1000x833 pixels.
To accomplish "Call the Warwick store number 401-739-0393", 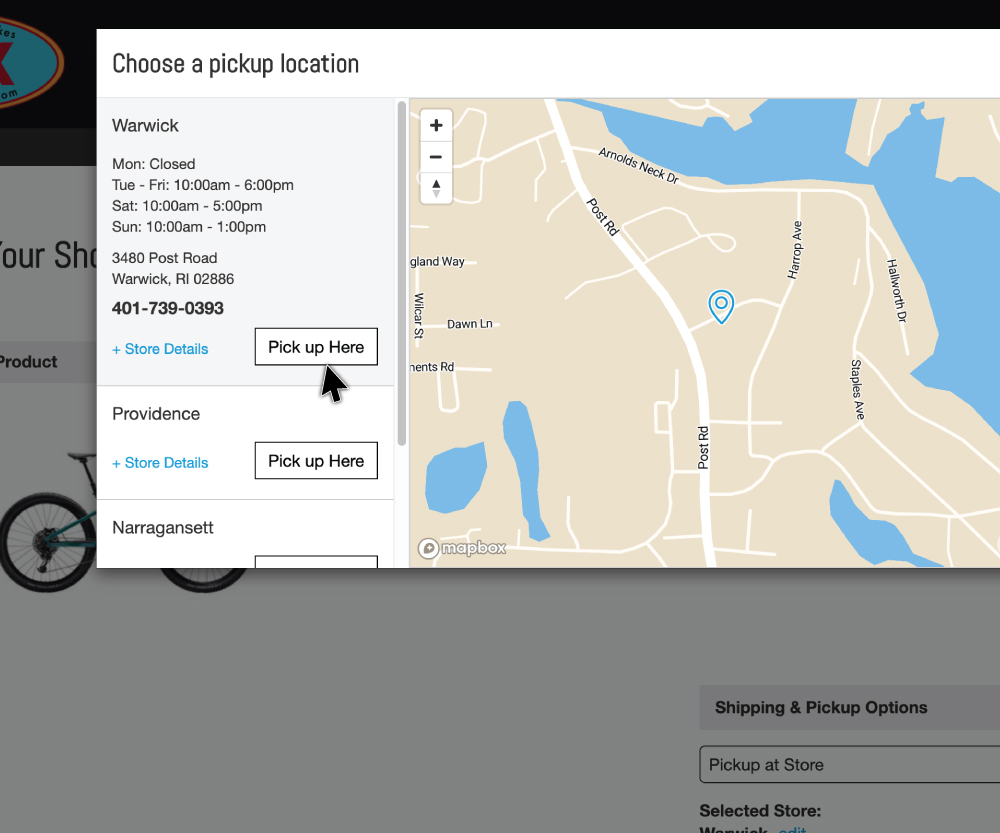I will coord(168,308).
